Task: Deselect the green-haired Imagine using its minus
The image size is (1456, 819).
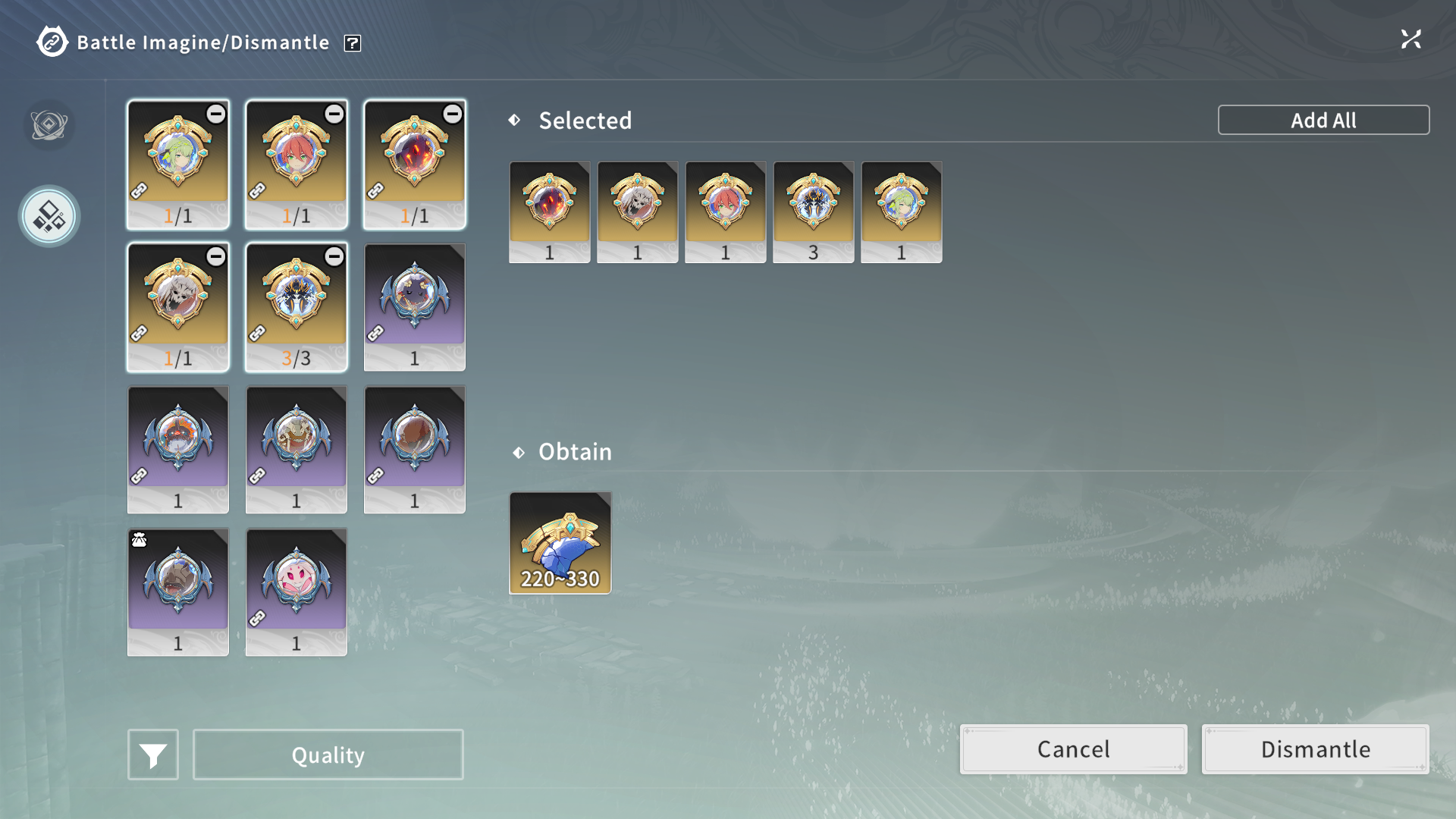Action: point(216,114)
